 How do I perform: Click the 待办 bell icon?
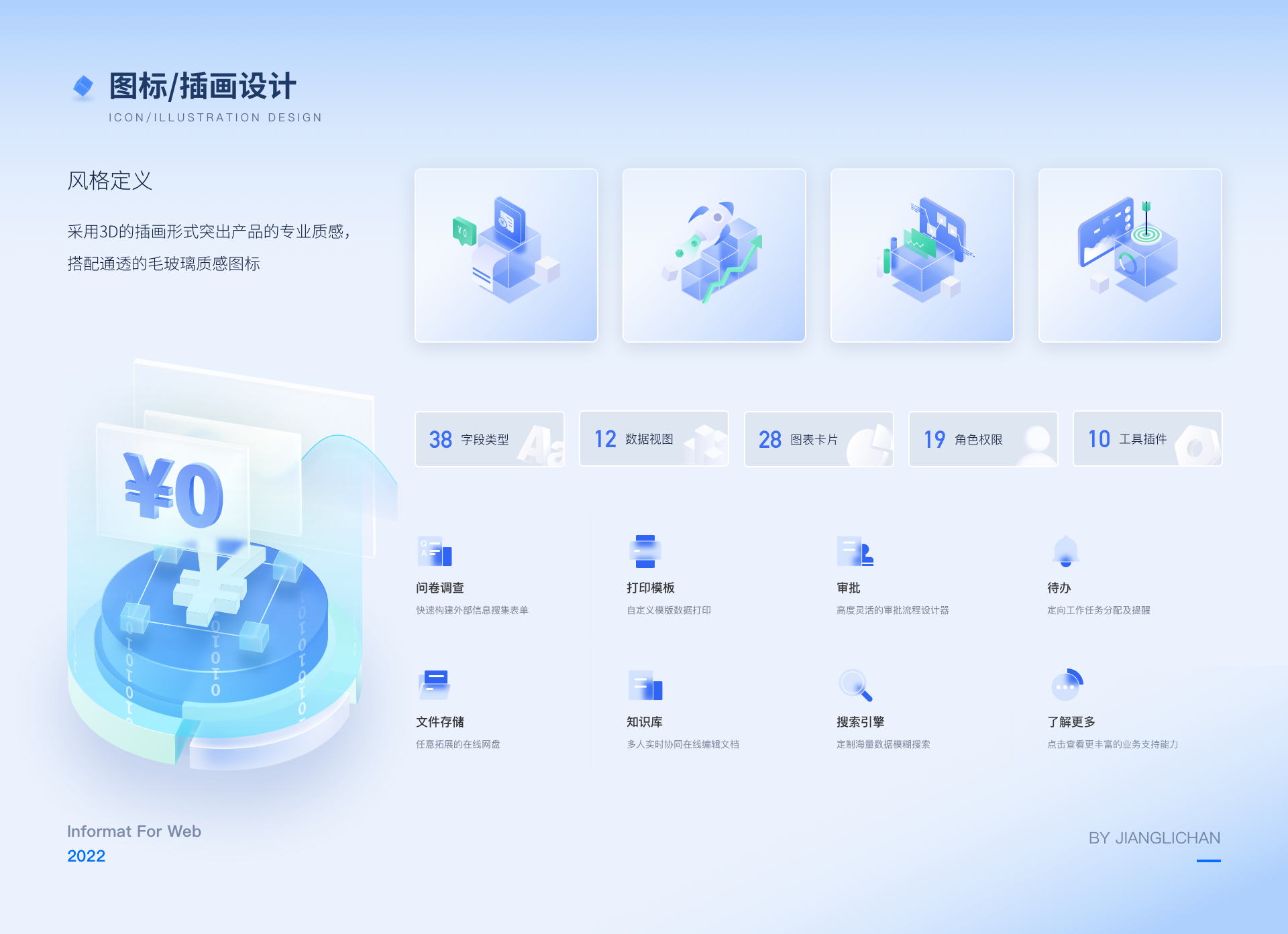pyautogui.click(x=1065, y=551)
